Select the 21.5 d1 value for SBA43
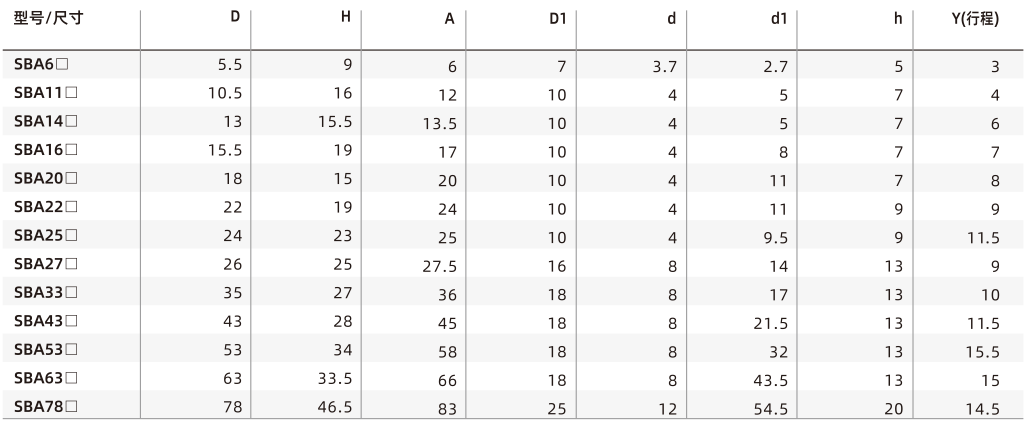 point(771,324)
